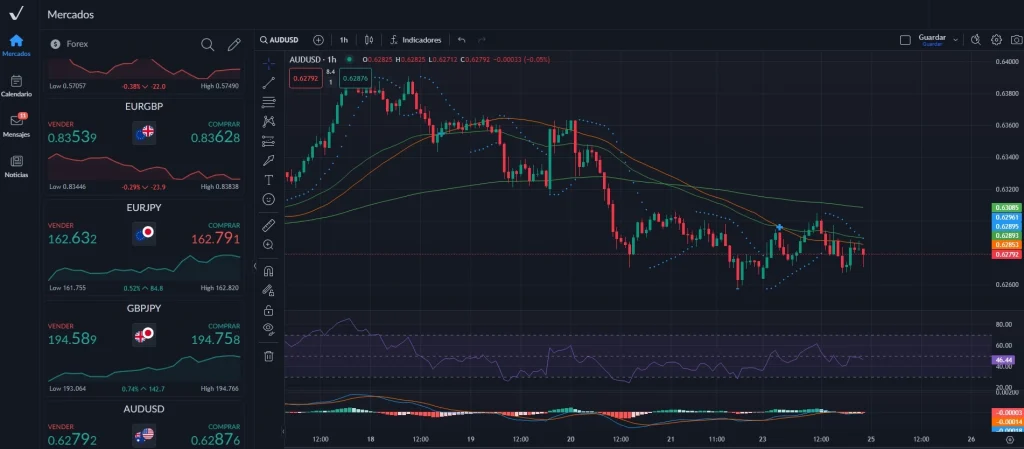Redo the chart action
Viewport: 1024px width, 449px height.
coord(482,40)
